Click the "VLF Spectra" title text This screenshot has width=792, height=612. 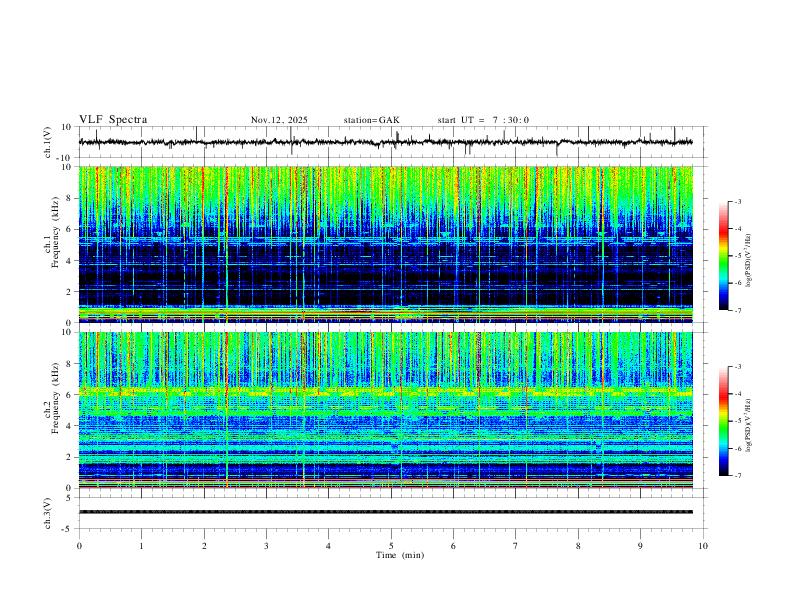[113, 120]
